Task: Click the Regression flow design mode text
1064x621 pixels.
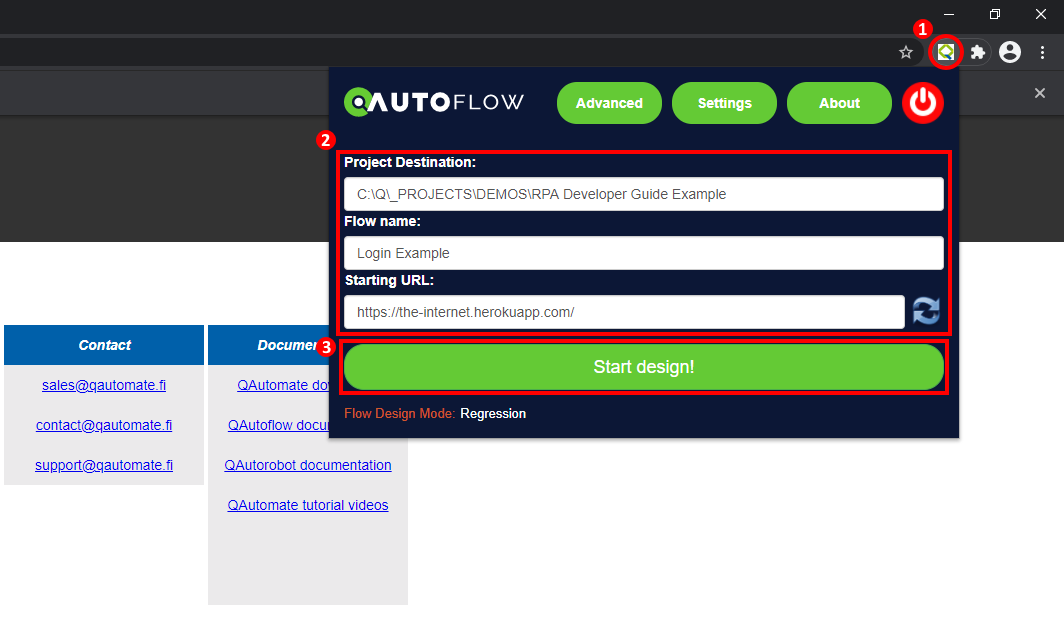Action: [x=493, y=413]
